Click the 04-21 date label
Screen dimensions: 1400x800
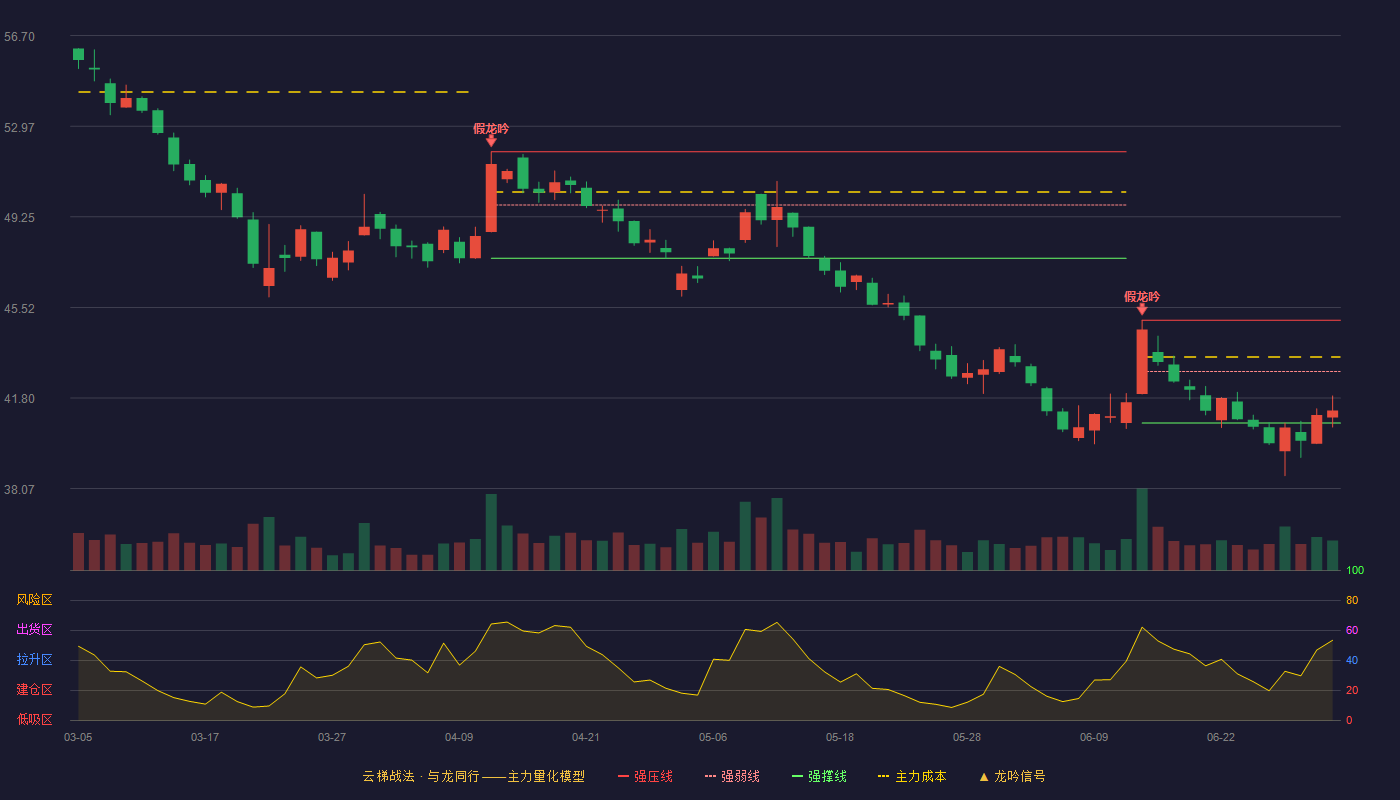coord(586,737)
